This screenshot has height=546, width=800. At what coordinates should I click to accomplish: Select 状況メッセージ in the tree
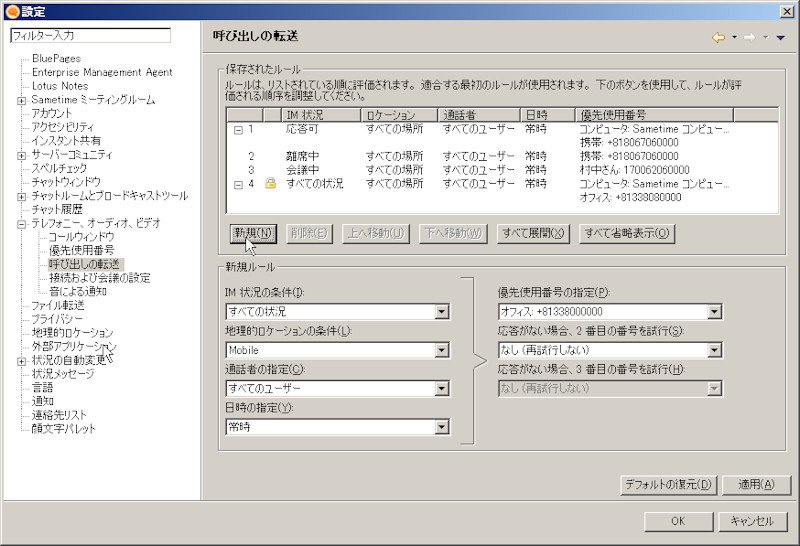tap(63, 374)
